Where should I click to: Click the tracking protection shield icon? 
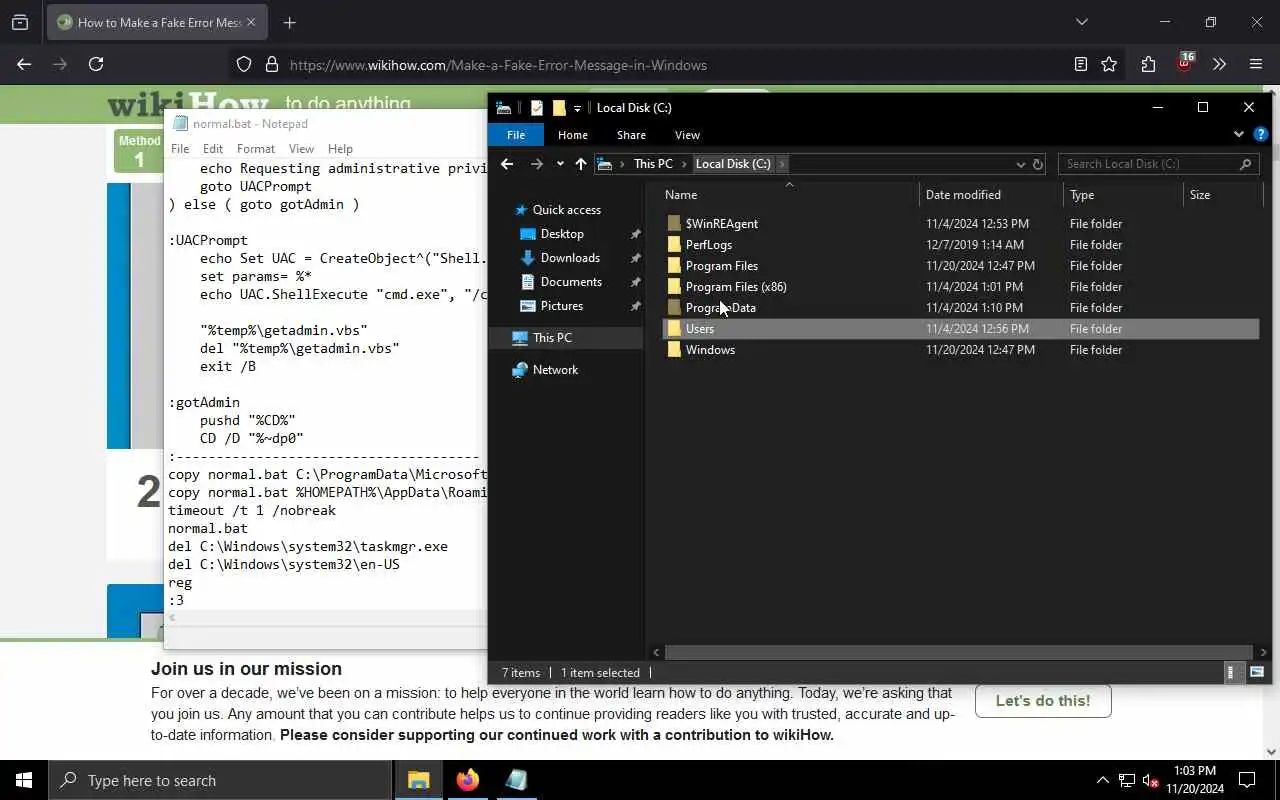(244, 64)
